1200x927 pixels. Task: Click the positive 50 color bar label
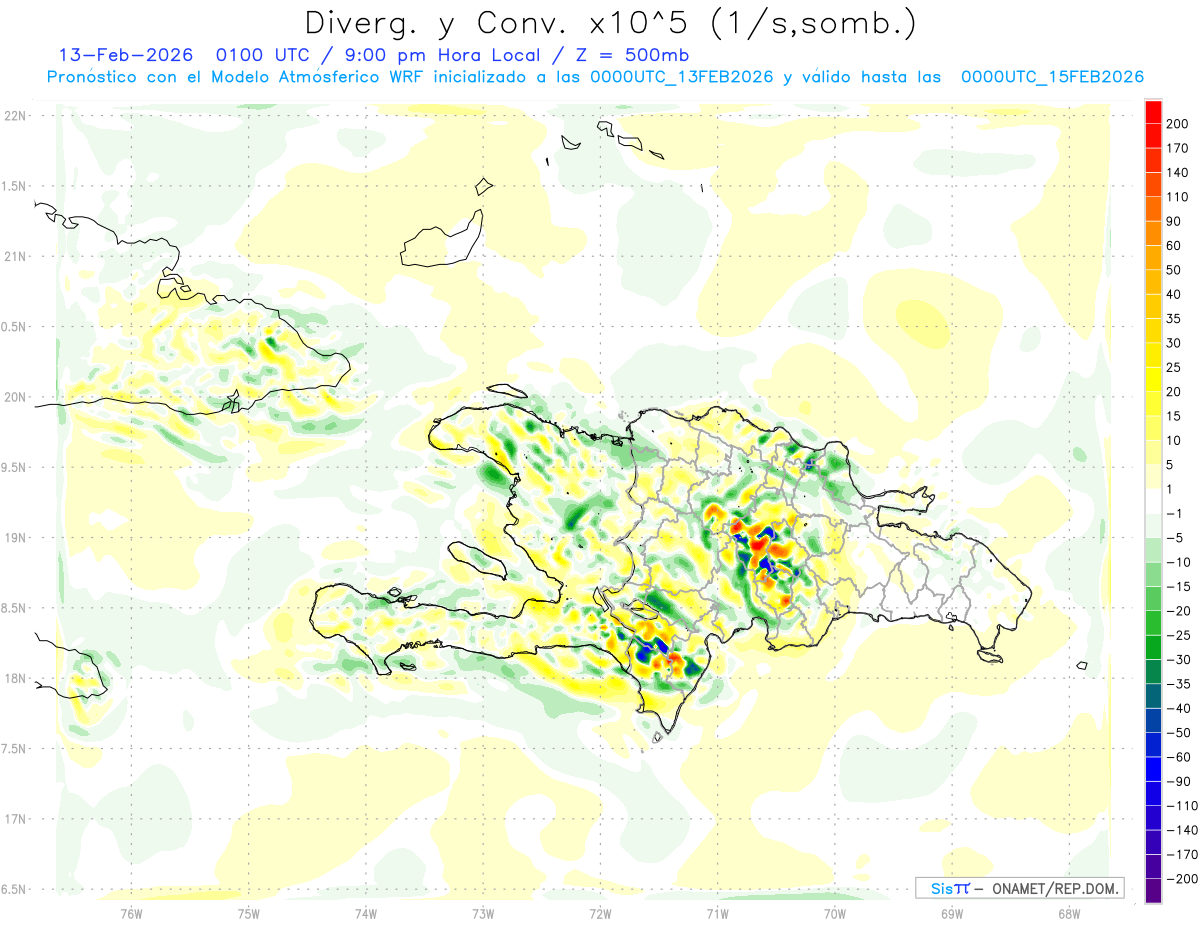[1174, 270]
